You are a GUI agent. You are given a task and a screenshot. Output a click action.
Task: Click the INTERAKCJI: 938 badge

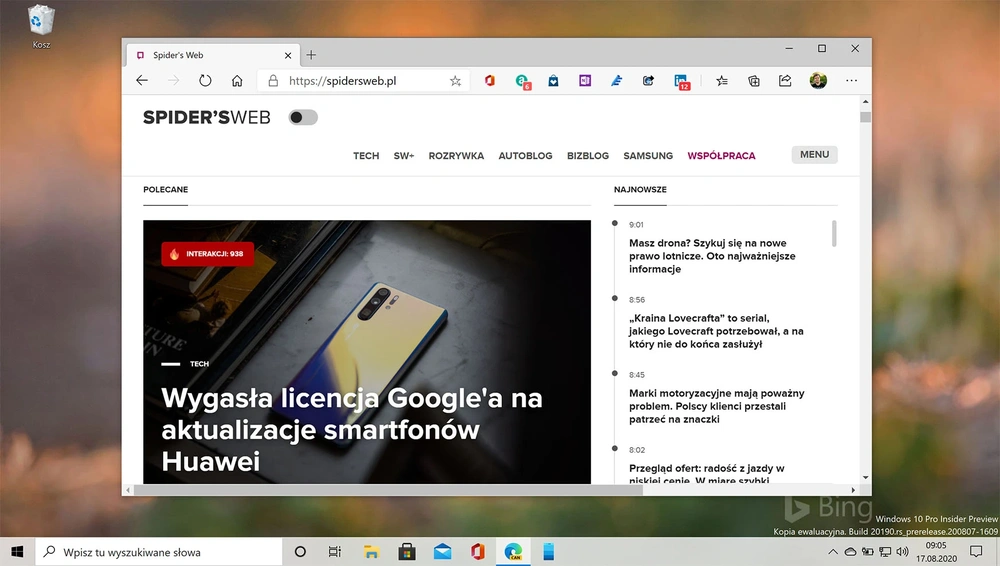tap(207, 254)
